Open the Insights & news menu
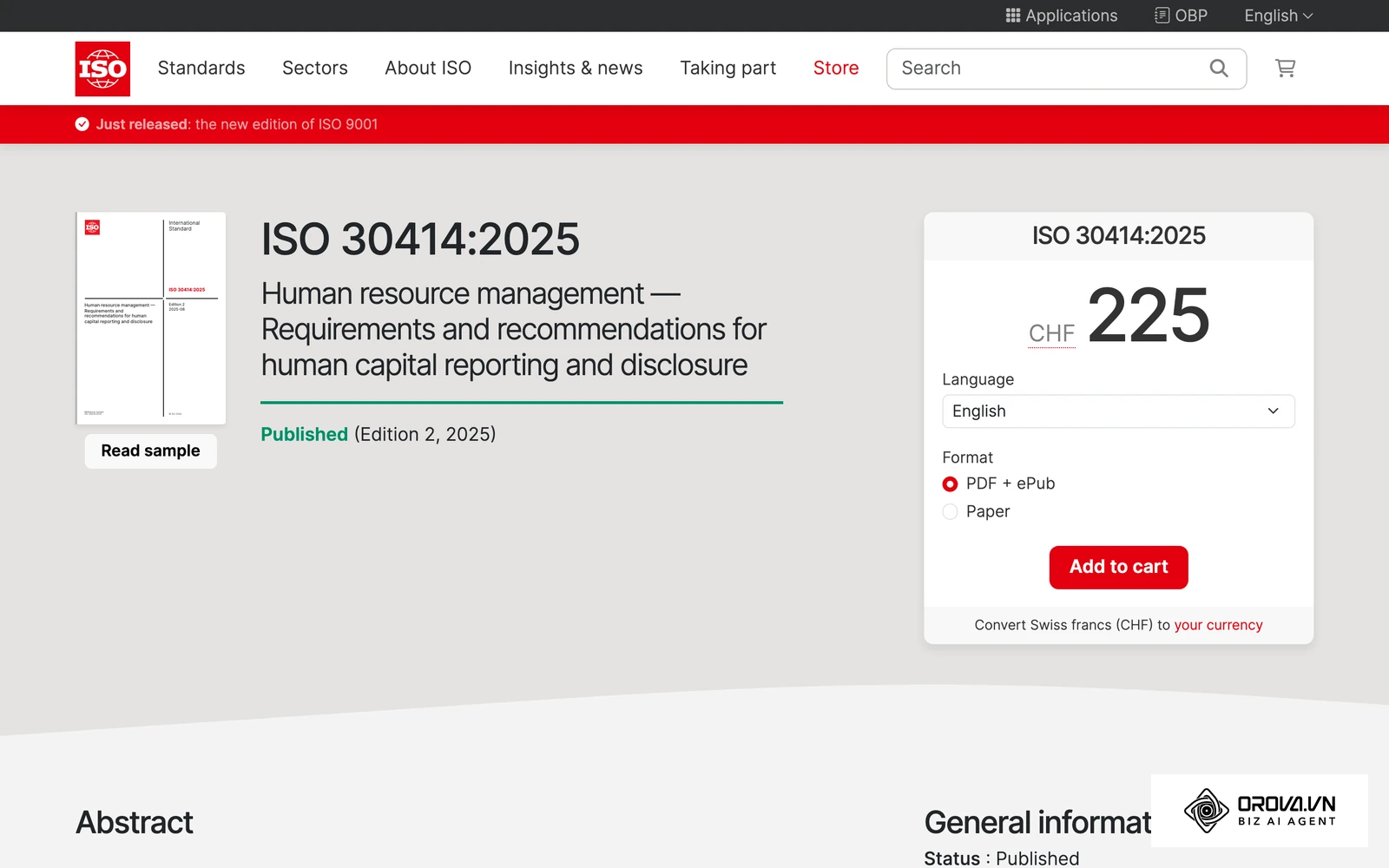 click(576, 69)
